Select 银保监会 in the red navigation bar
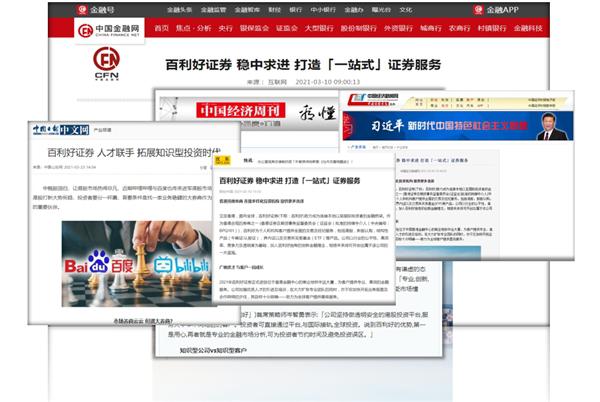600x402 pixels. pyautogui.click(x=254, y=28)
